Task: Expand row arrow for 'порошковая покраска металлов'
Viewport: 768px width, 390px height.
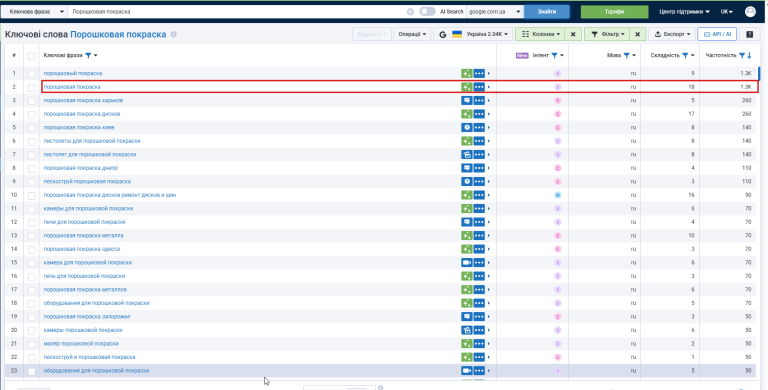Action: pos(489,290)
